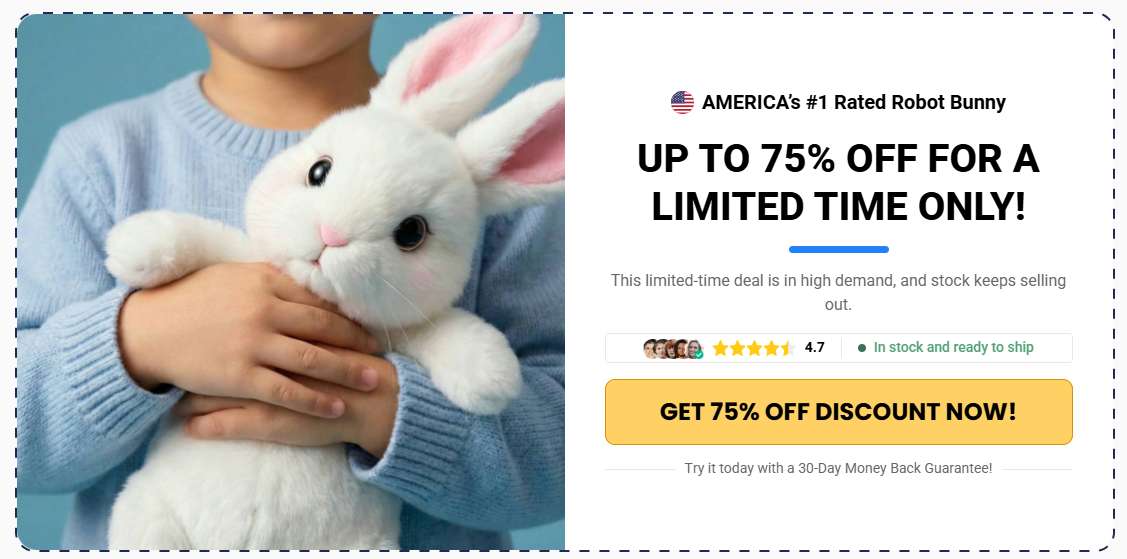The height and width of the screenshot is (559, 1127).
Task: Click the American flag icon
Action: pyautogui.click(x=682, y=102)
